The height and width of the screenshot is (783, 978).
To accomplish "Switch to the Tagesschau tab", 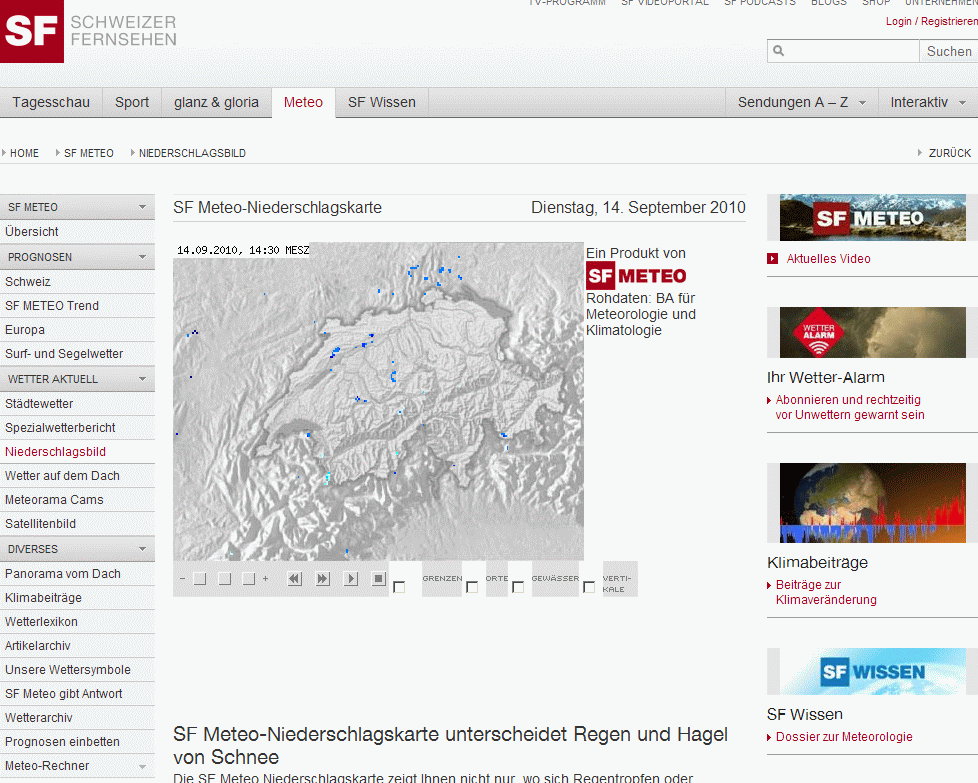I will pos(51,102).
